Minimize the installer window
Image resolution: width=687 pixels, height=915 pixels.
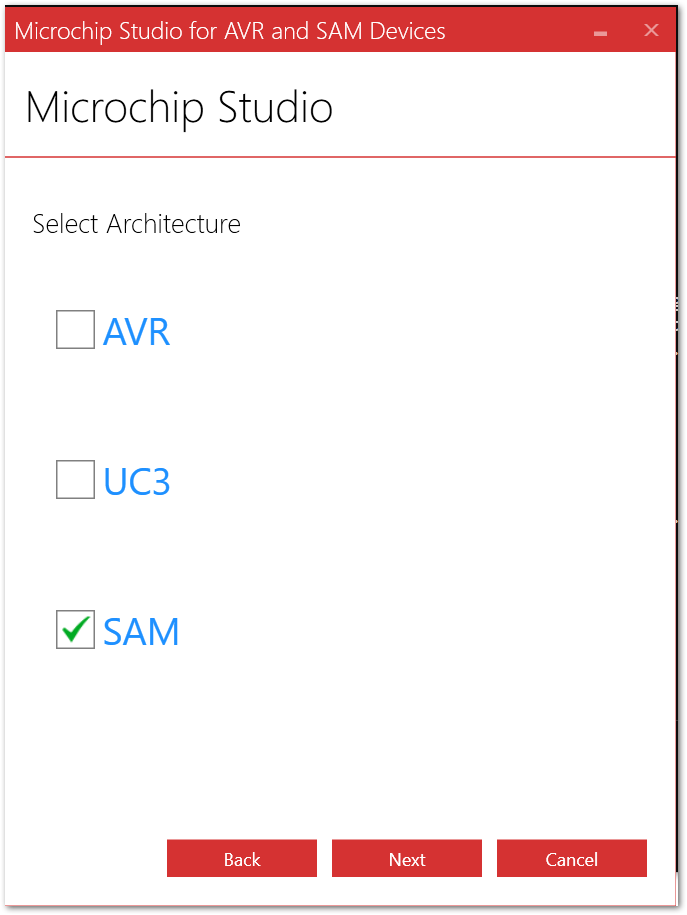pyautogui.click(x=600, y=33)
